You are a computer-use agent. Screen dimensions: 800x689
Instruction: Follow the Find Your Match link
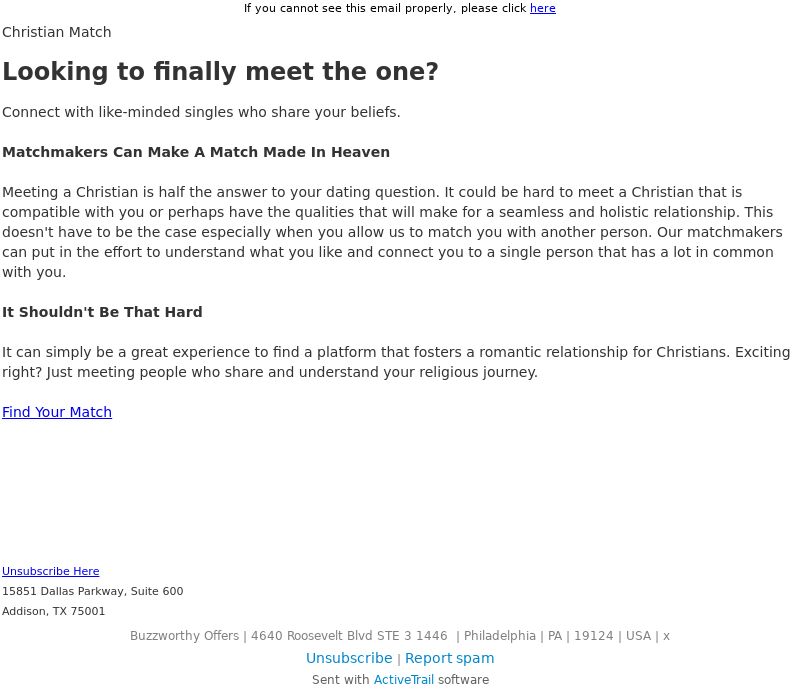(57, 412)
